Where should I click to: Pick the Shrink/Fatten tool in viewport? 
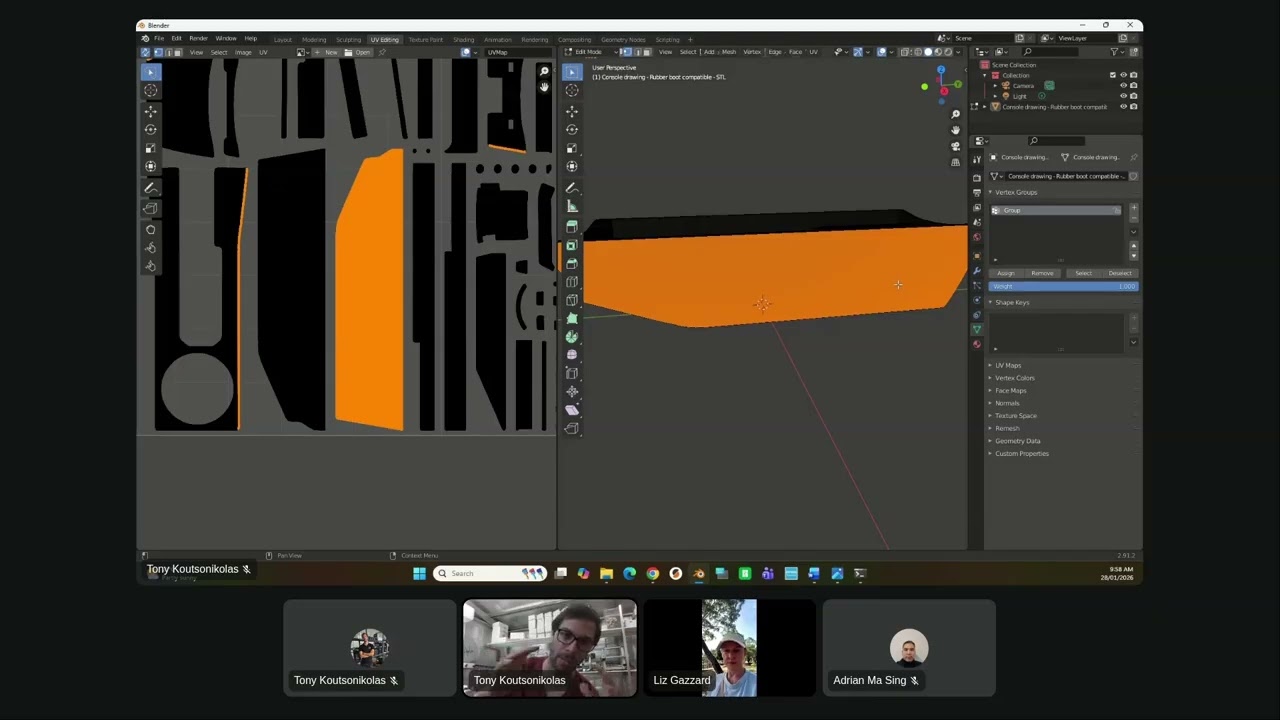572,391
